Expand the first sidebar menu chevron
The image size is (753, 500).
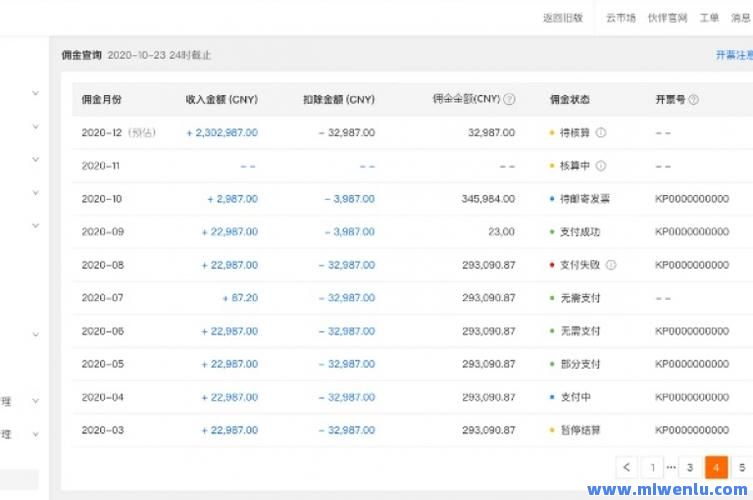[35, 94]
